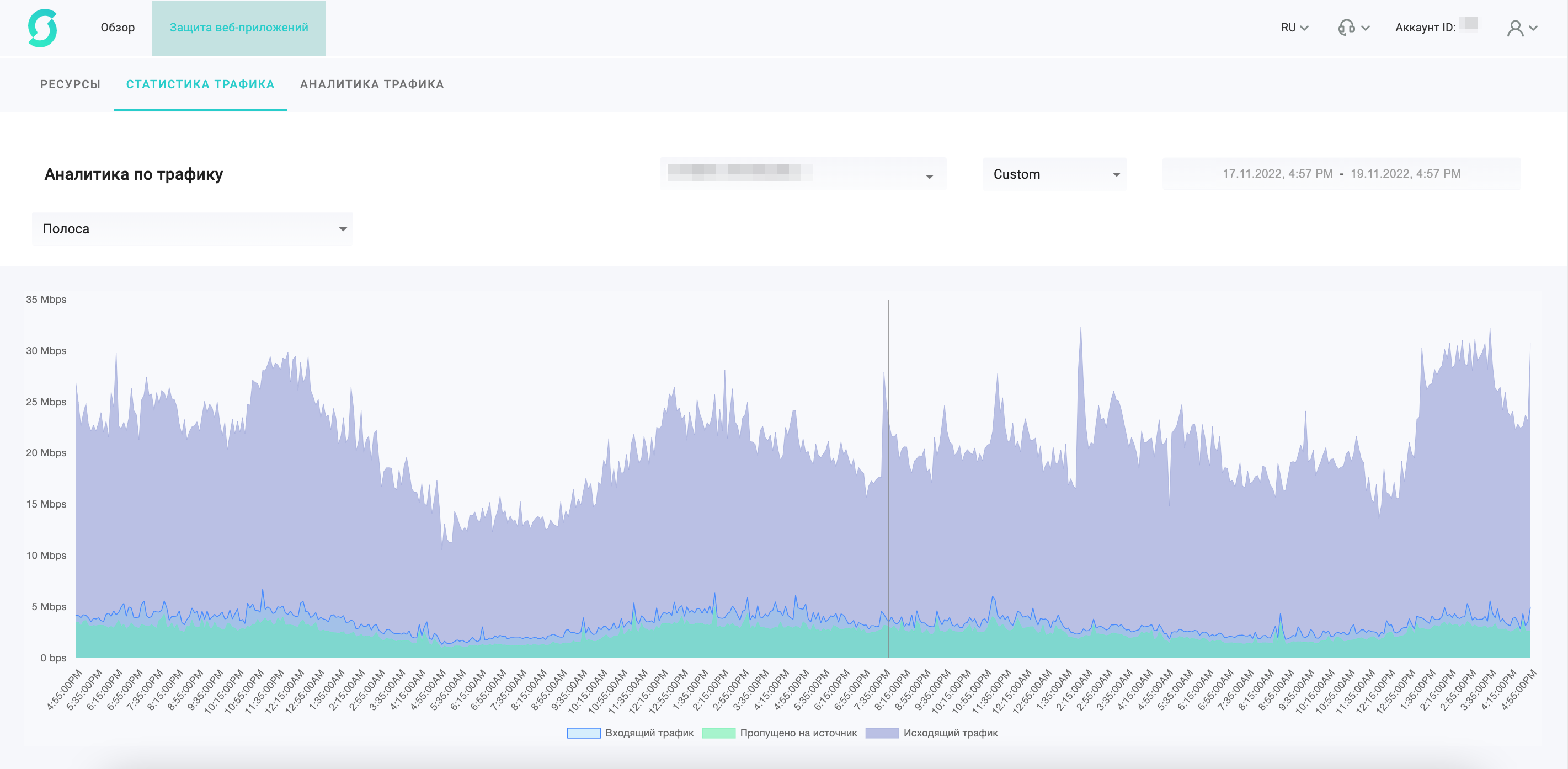Click the Аккаунт ID label
The image size is (1568, 769).
(1425, 28)
